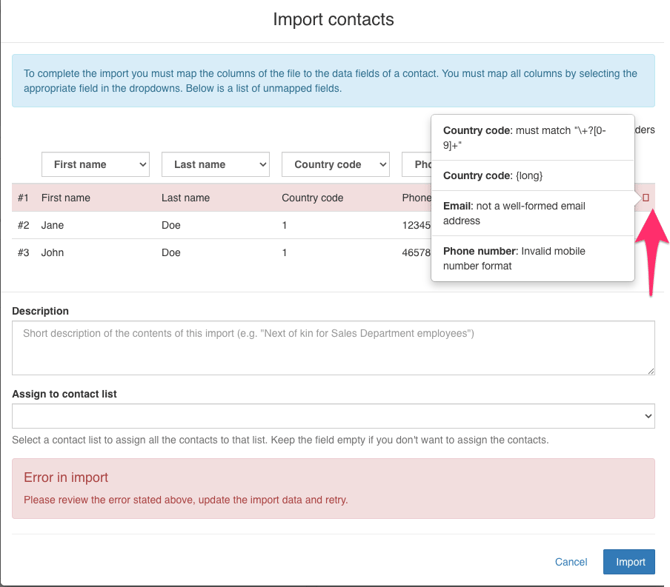
Task: Click the blue mapping instructions banner
Action: click(x=333, y=81)
